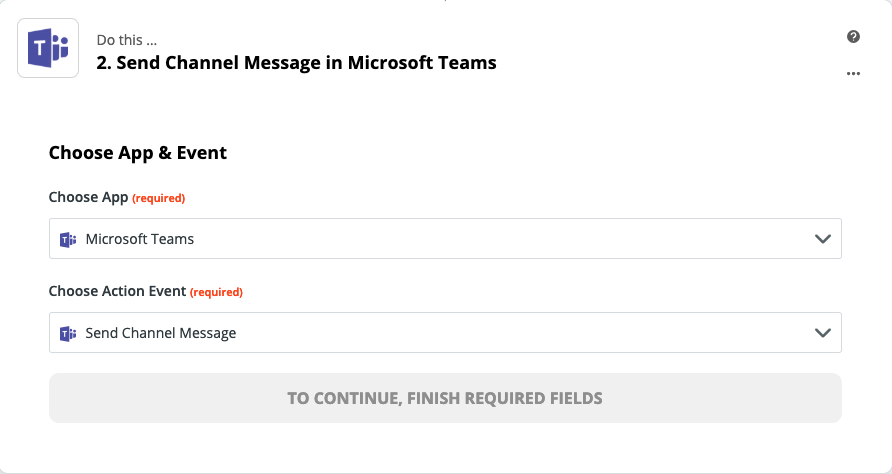
Task: Click the "Do this ..." step label
Action: 126,40
